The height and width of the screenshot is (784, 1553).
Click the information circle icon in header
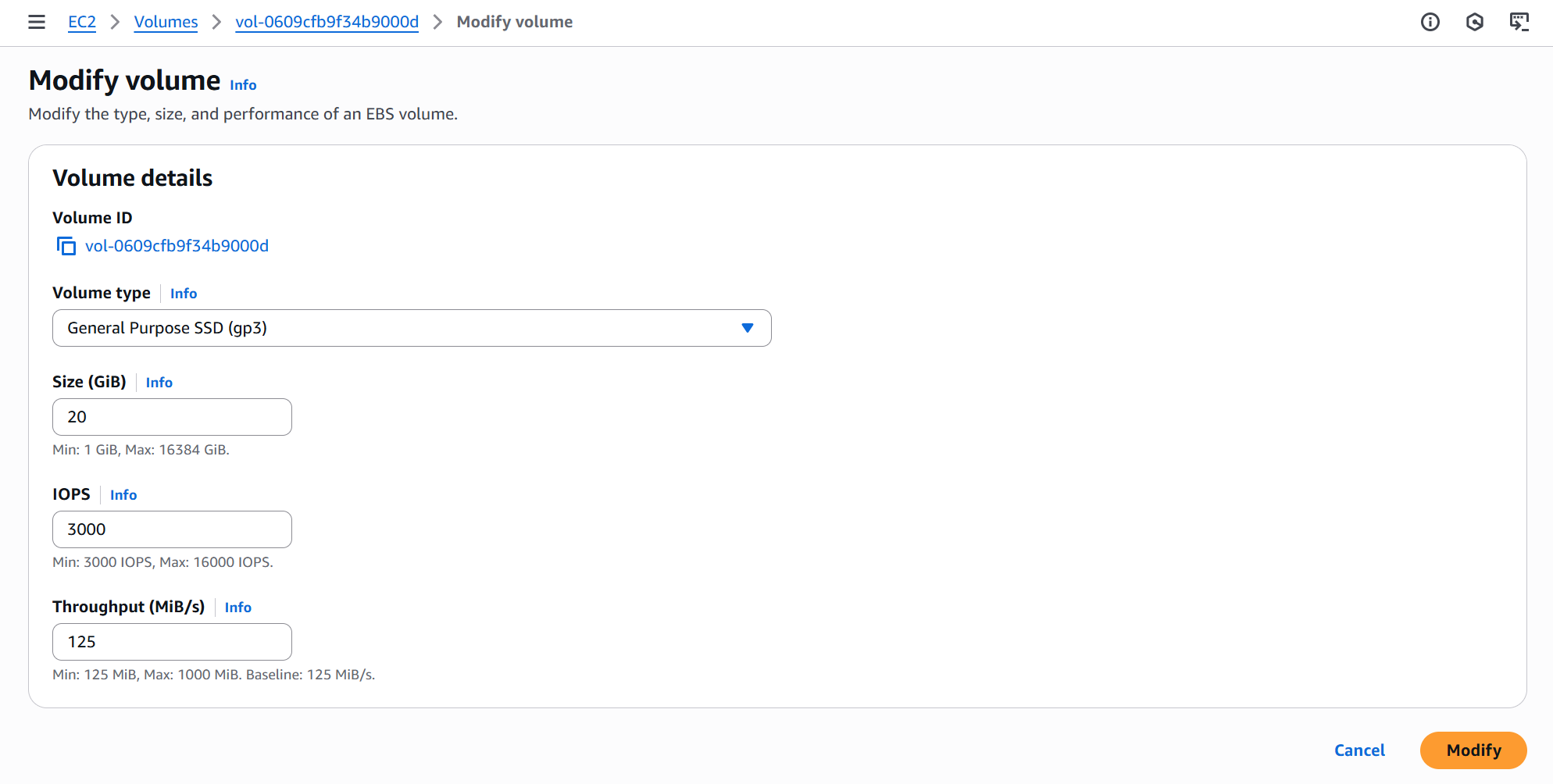click(x=1430, y=22)
